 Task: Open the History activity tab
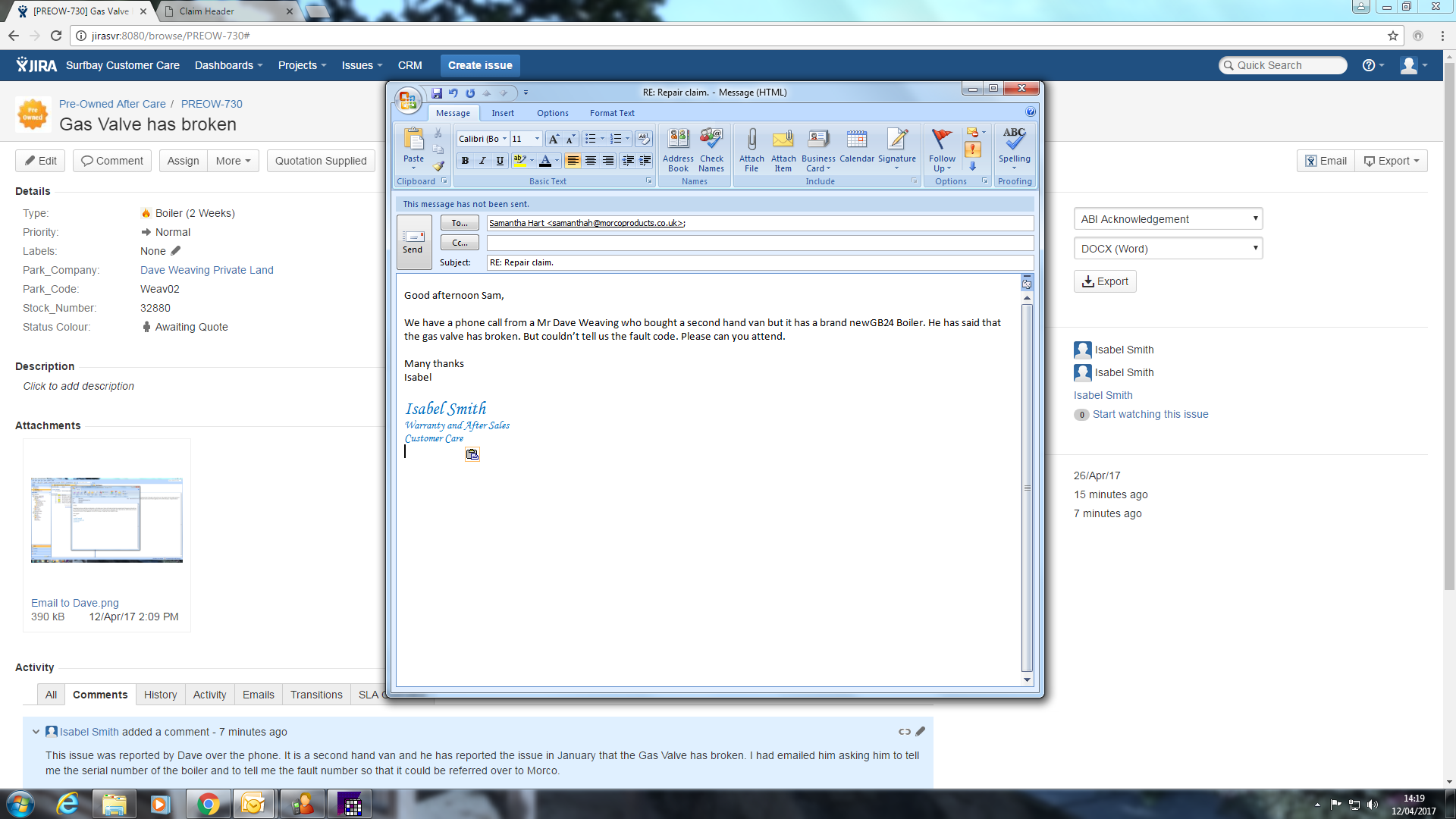(x=160, y=695)
